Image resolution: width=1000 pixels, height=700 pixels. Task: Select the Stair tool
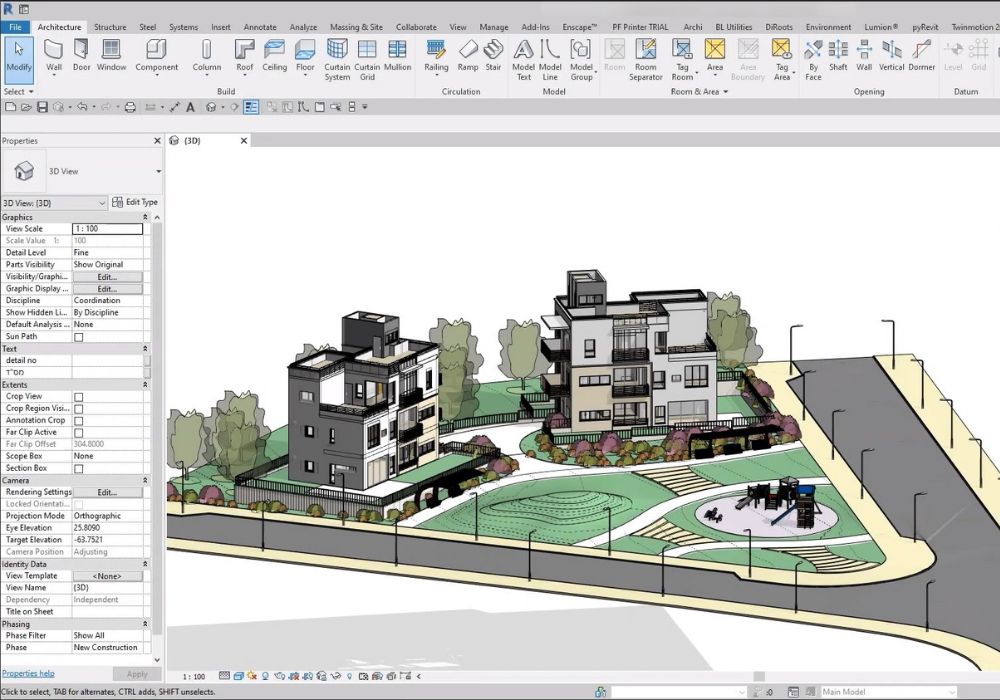(493, 54)
